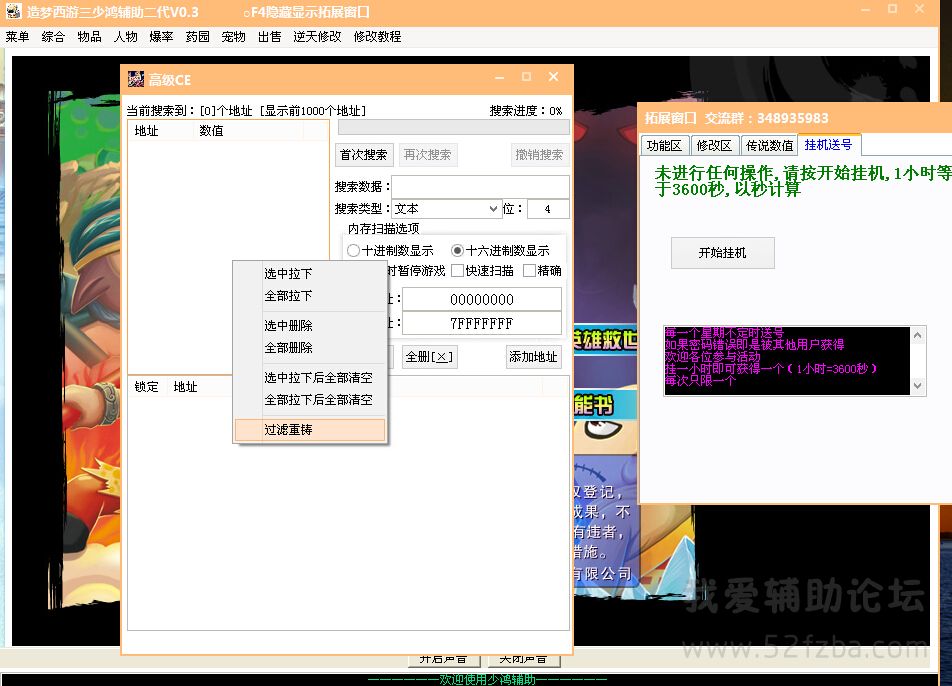
Task: Open the 菜单 menu in main window
Action: point(18,36)
